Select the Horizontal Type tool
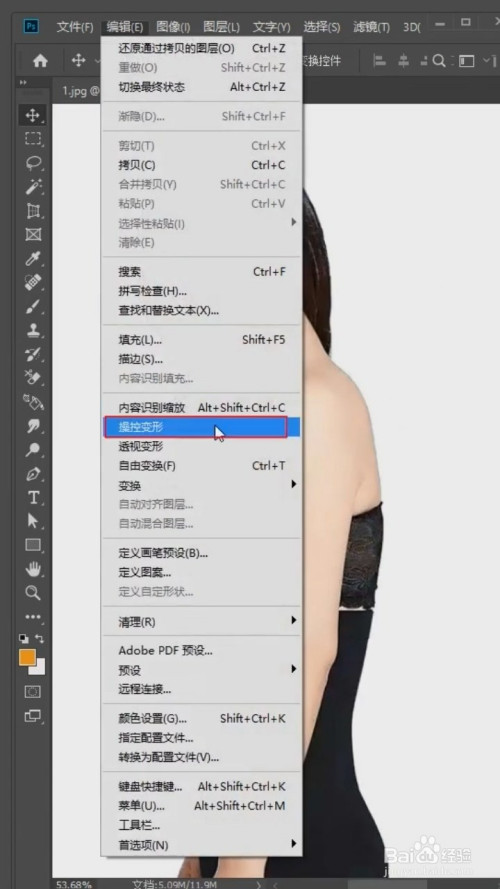This screenshot has width=500, height=889. coord(33,497)
